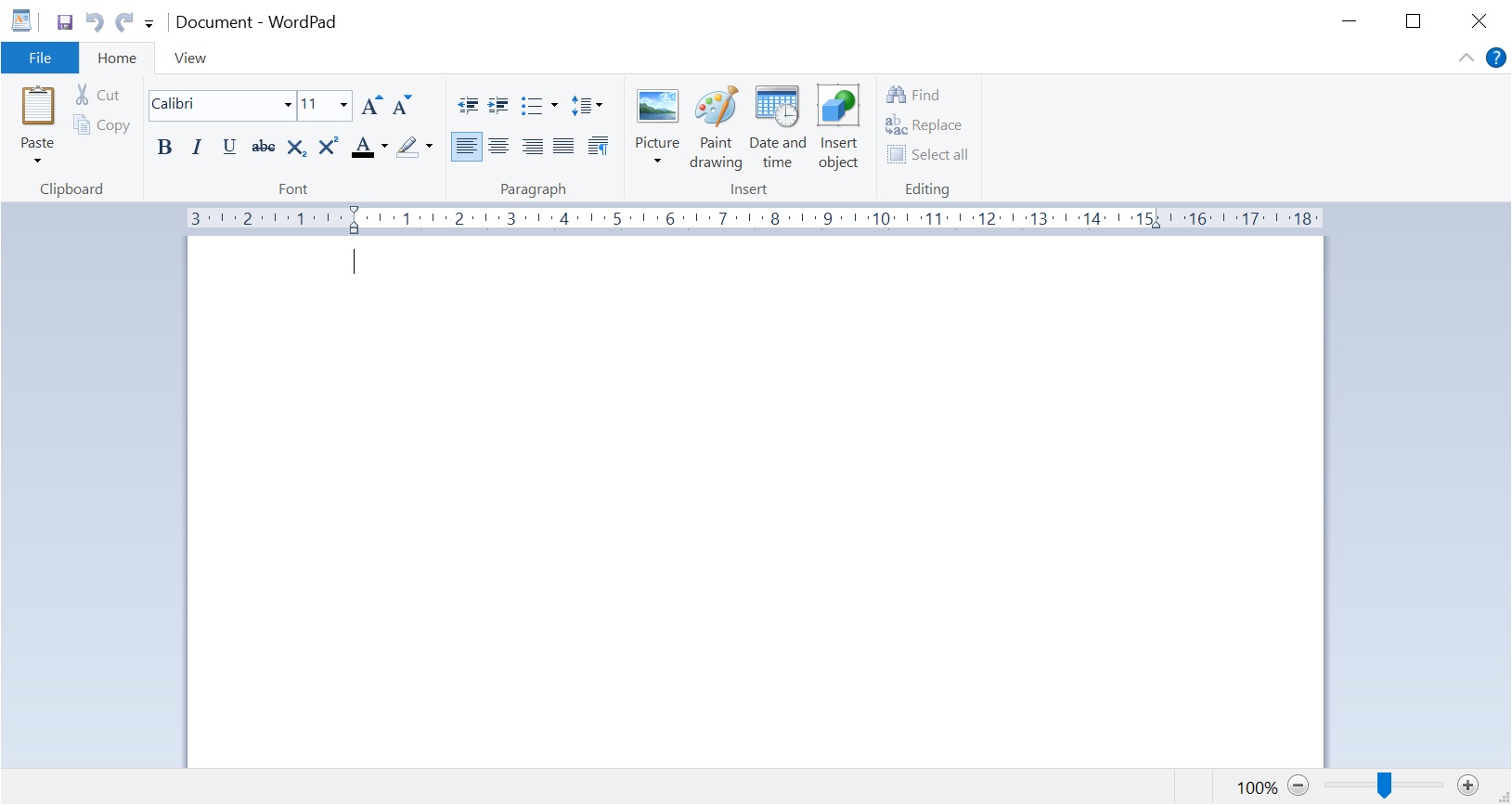Collapse the ribbon with the chevron
The height and width of the screenshot is (805, 1512).
1467,58
